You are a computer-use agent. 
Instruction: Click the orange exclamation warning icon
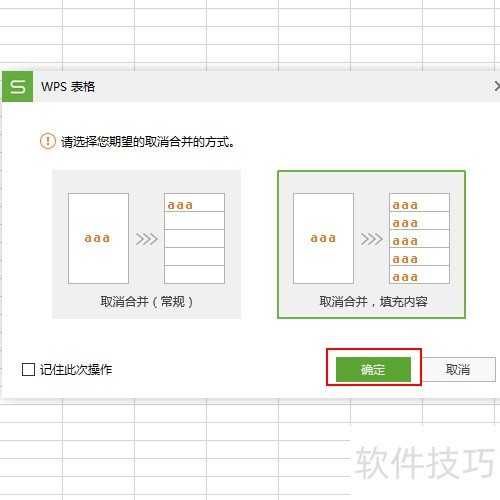(48, 141)
